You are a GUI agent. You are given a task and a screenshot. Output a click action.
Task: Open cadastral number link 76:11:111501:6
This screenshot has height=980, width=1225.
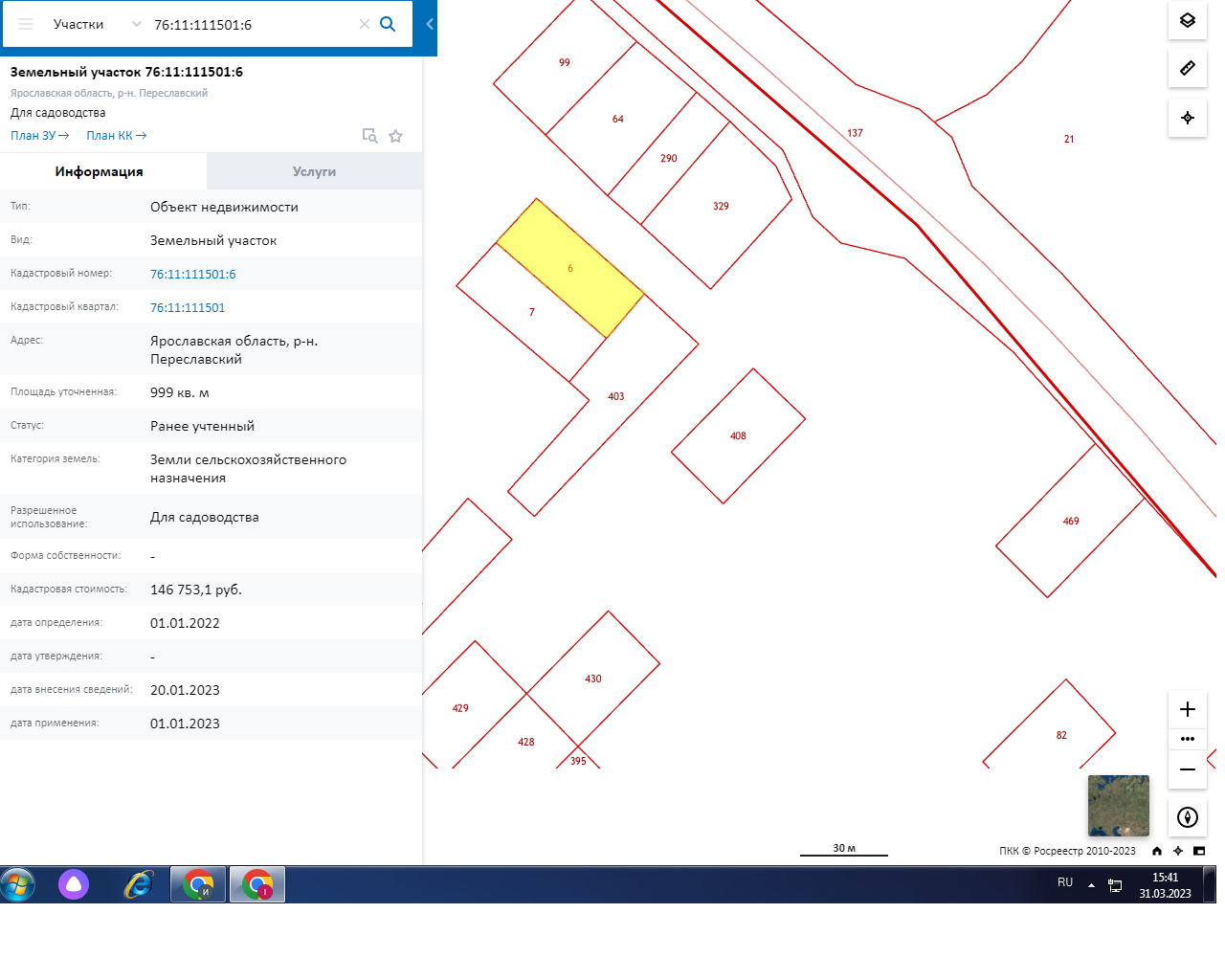pyautogui.click(x=193, y=274)
